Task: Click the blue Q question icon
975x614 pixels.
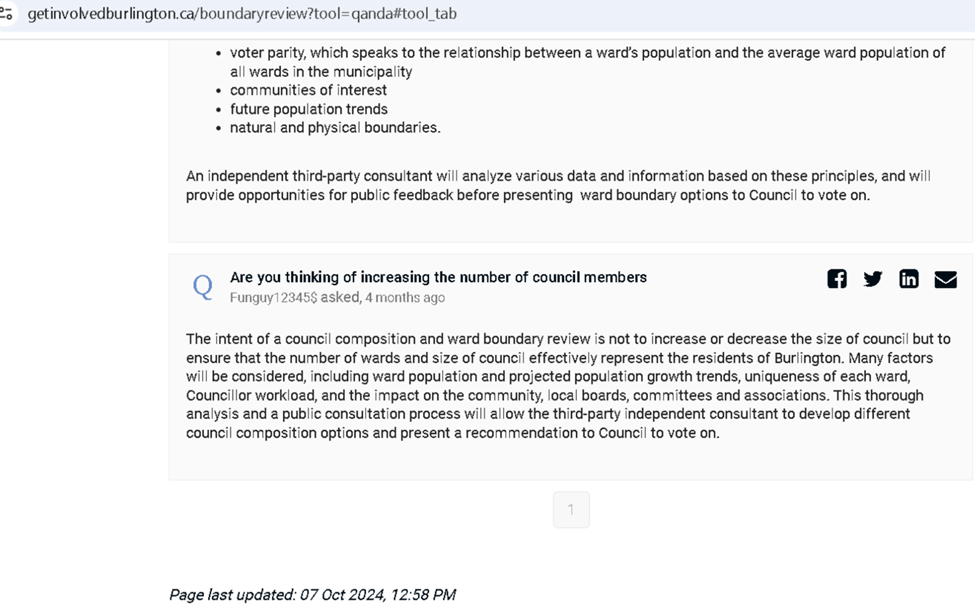Action: [203, 287]
